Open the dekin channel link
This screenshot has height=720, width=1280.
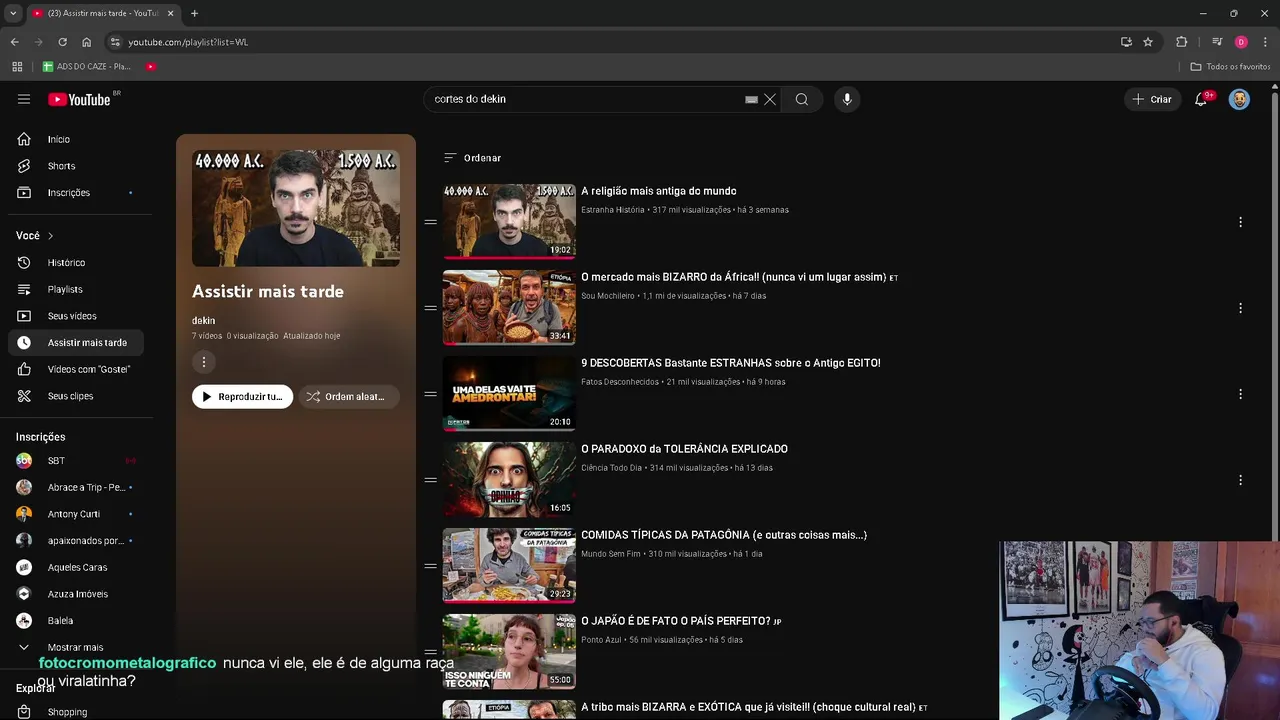(204, 321)
